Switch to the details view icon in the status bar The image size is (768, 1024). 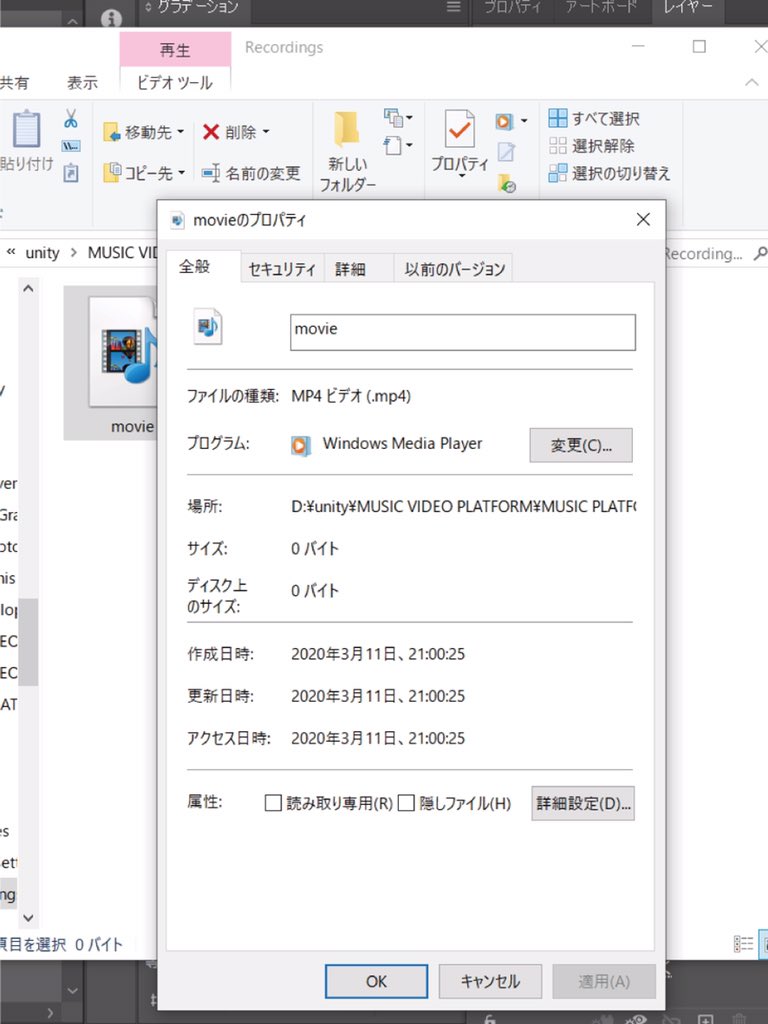(x=743, y=944)
